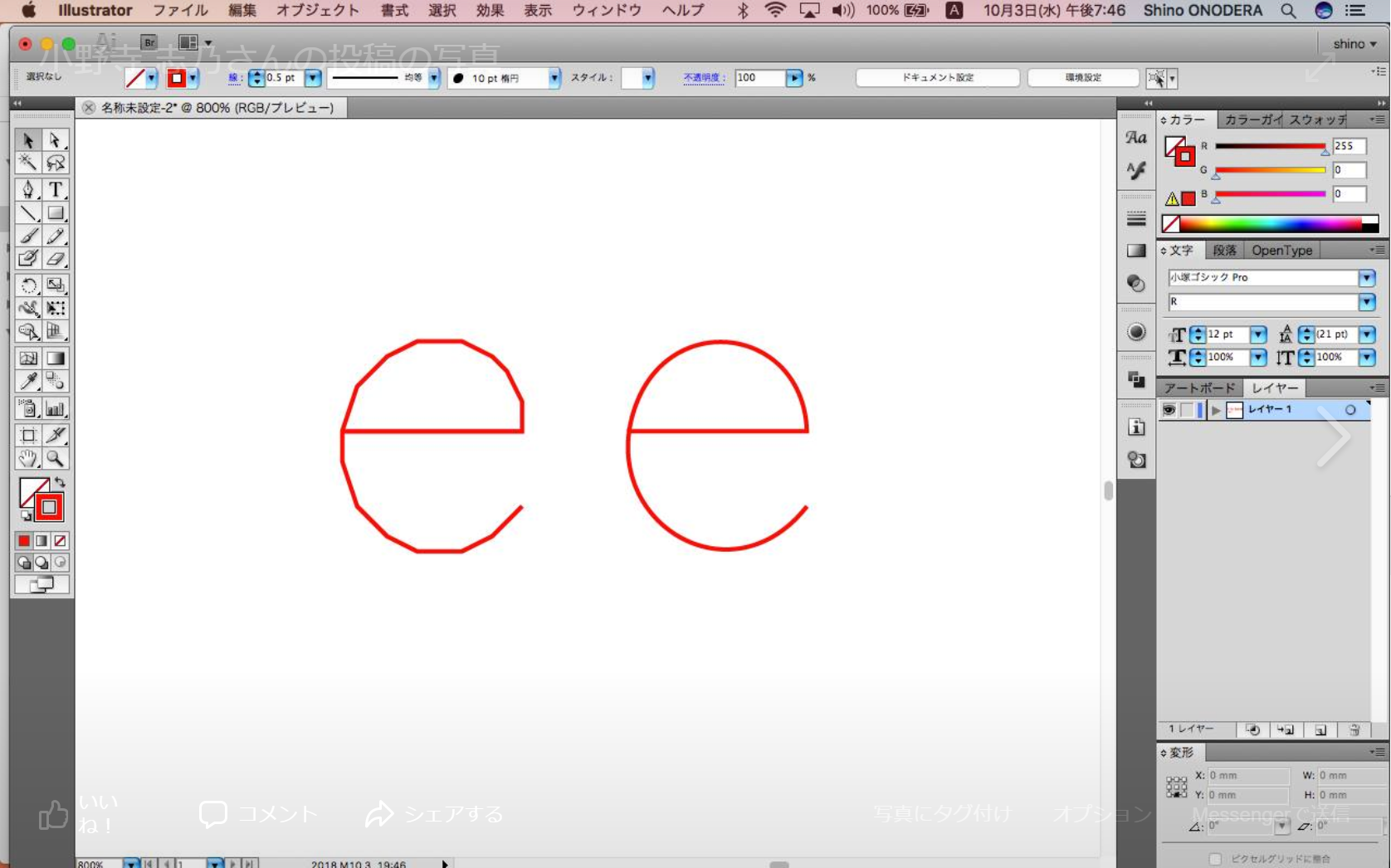1391x868 pixels.
Task: Switch to Draw Inside mode
Action: 60,563
